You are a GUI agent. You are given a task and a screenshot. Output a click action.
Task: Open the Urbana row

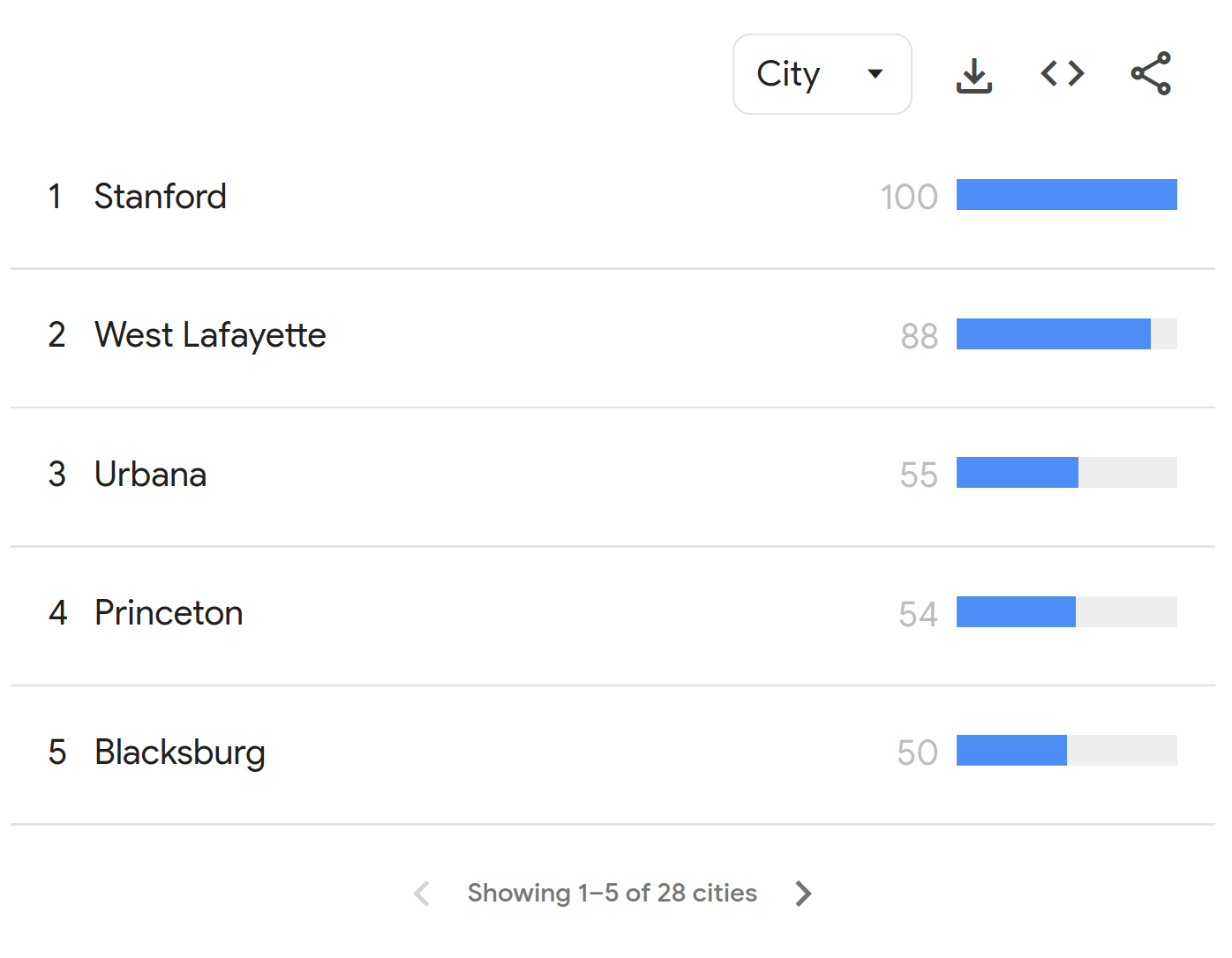[612, 475]
